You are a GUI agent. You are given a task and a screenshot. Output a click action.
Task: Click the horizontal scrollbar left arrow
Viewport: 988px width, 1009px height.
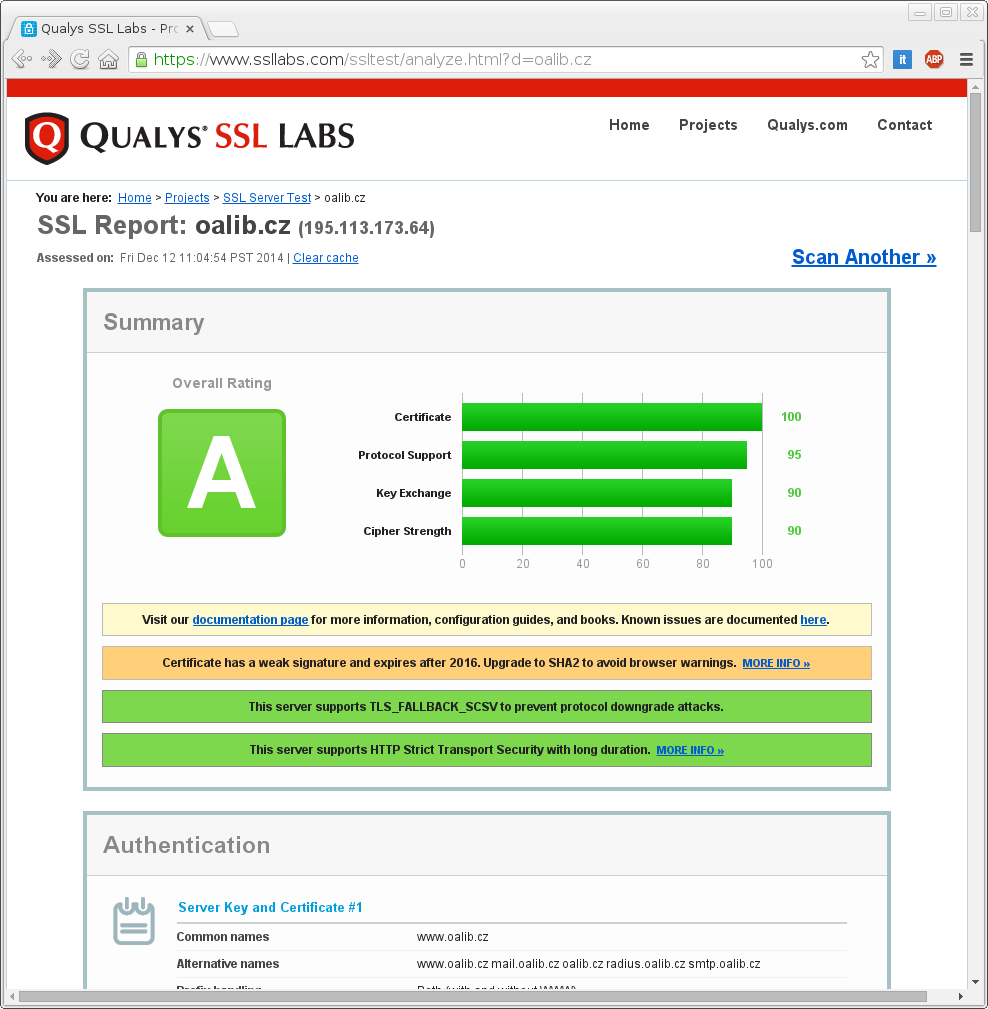click(x=12, y=997)
